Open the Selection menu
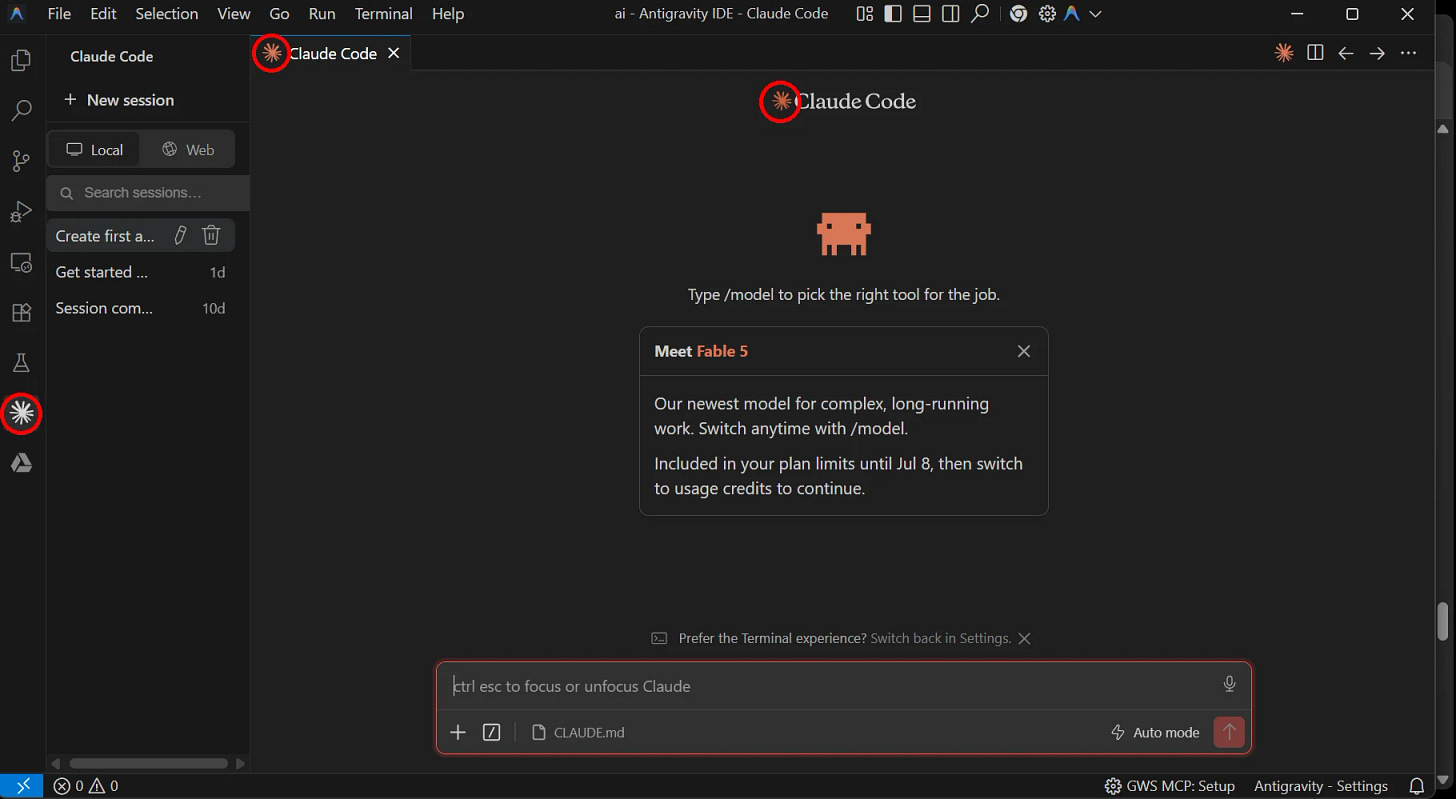Screen dimensions: 1456x799 (167, 14)
